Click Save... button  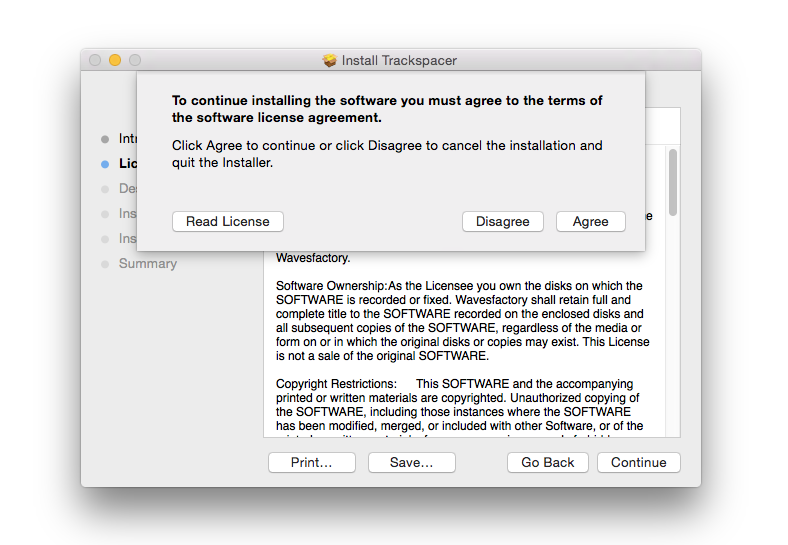click(x=412, y=463)
